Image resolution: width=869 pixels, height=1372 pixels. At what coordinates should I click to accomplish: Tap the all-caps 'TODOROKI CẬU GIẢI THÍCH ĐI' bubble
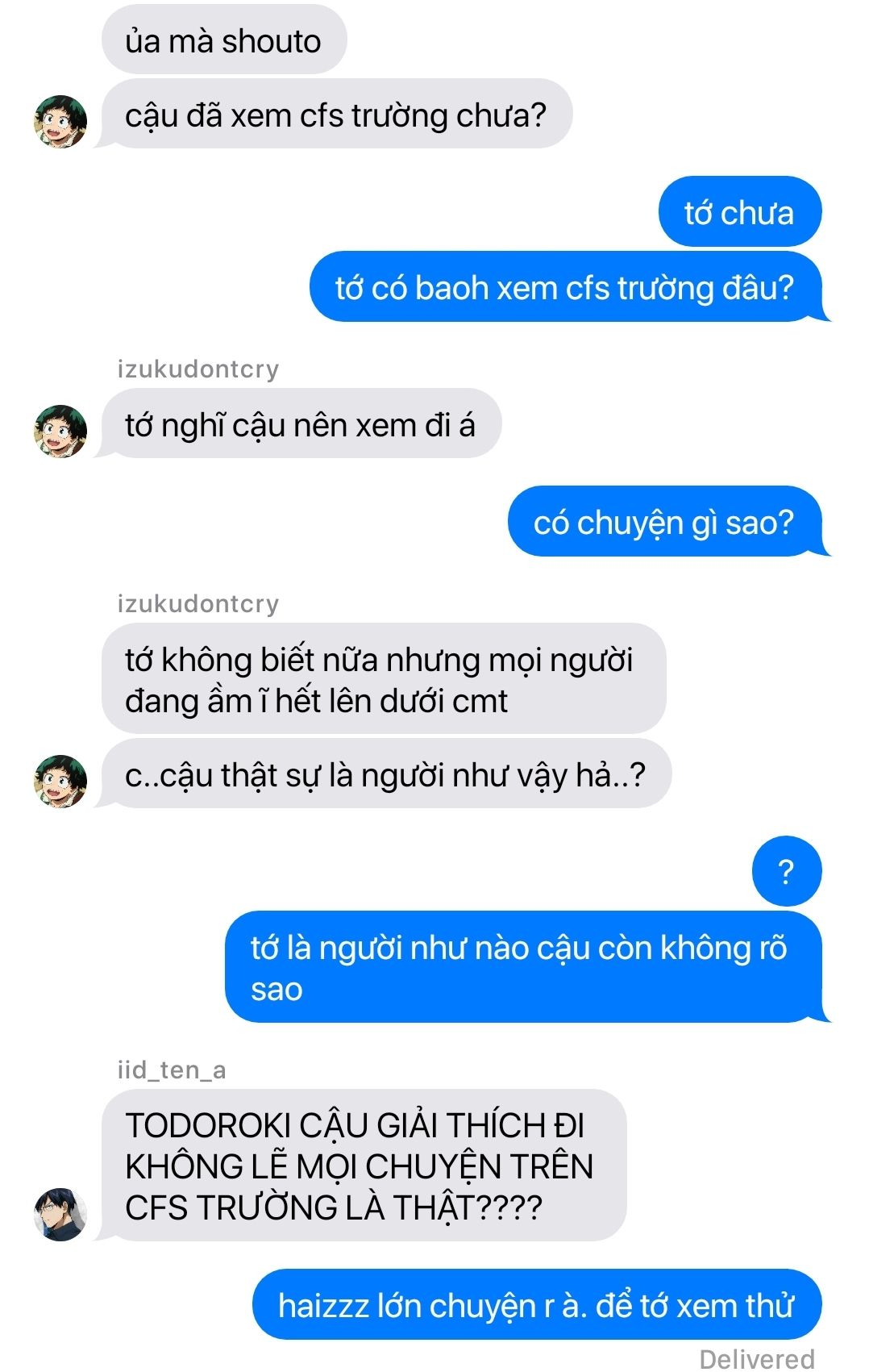tap(363, 1165)
